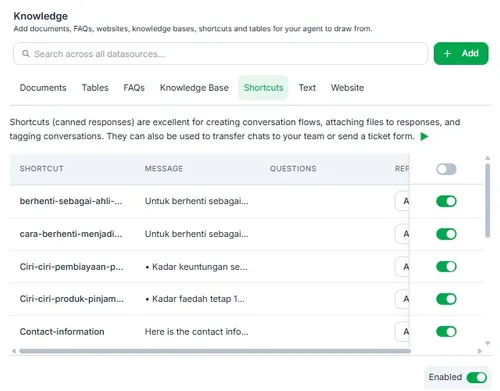This screenshot has width=500, height=391.
Task: Open the Documents tab
Action: coord(43,88)
